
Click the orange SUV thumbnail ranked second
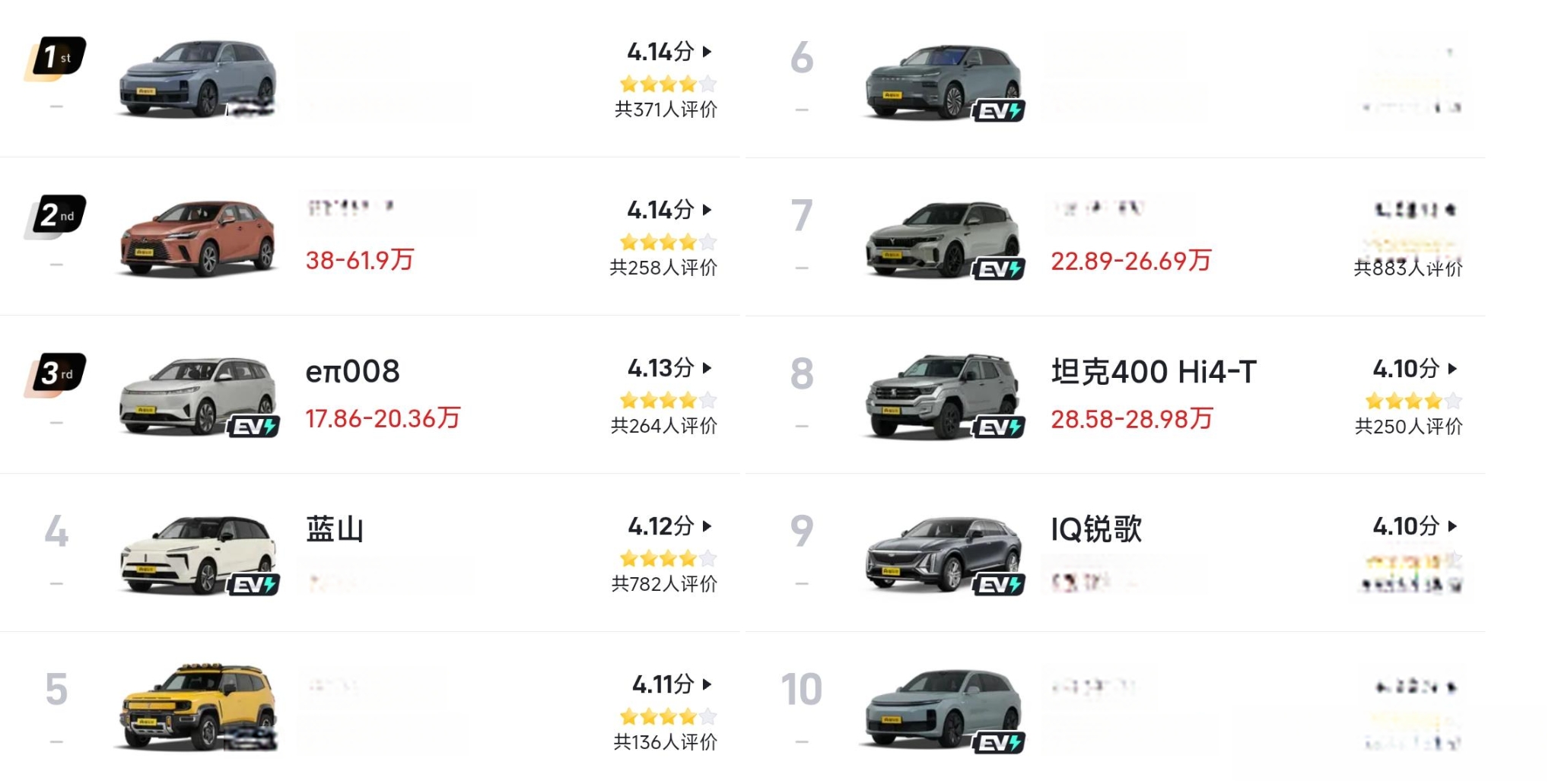[198, 238]
